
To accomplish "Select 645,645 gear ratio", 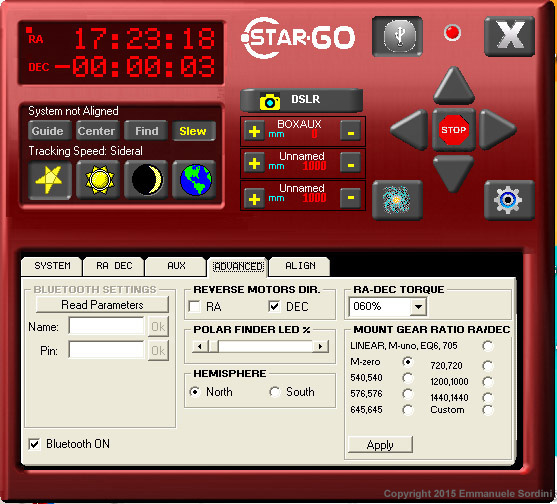I will (x=408, y=410).
